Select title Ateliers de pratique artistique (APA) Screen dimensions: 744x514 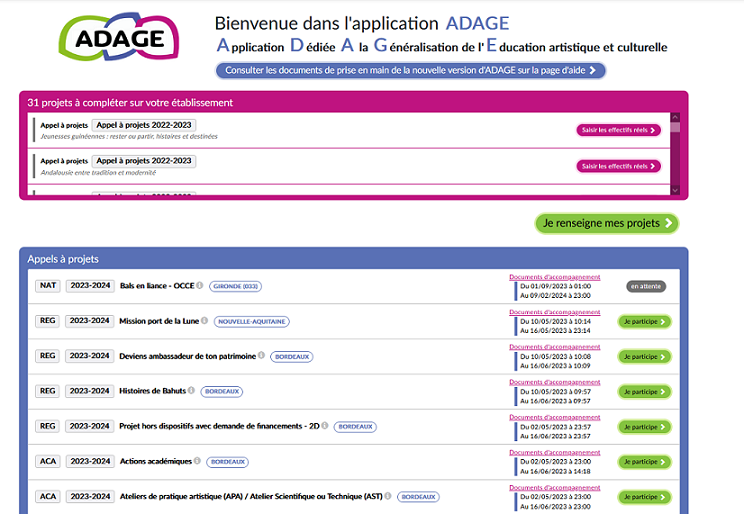pyautogui.click(x=251, y=496)
